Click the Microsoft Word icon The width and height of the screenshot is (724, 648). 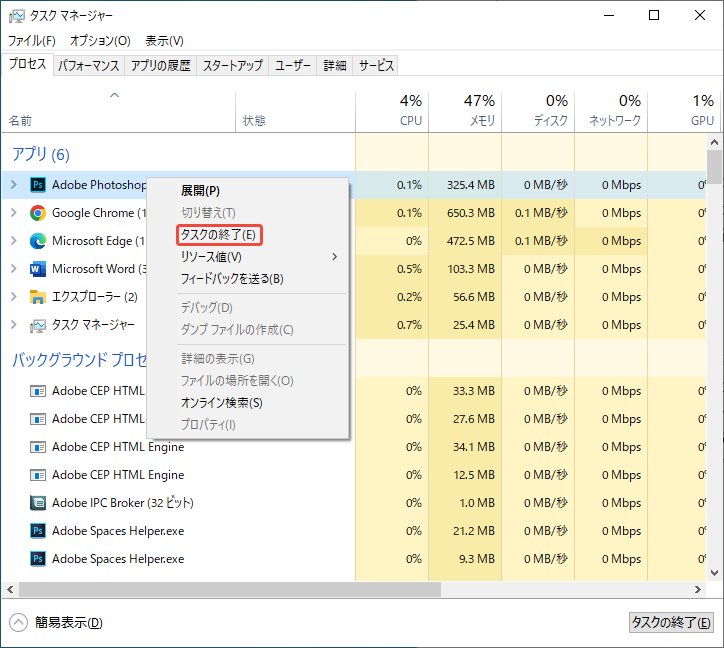(x=38, y=269)
